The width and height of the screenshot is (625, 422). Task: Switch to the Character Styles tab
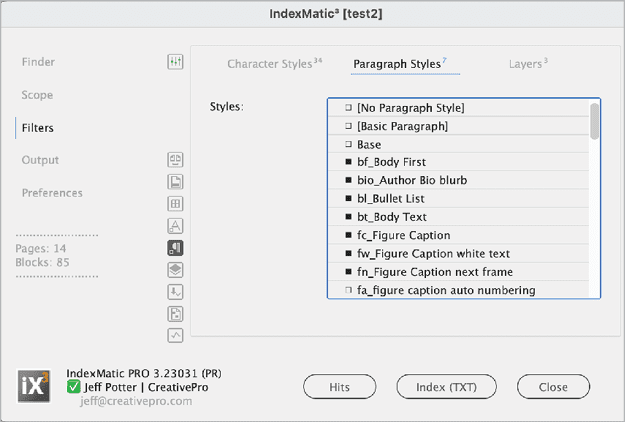[x=274, y=64]
